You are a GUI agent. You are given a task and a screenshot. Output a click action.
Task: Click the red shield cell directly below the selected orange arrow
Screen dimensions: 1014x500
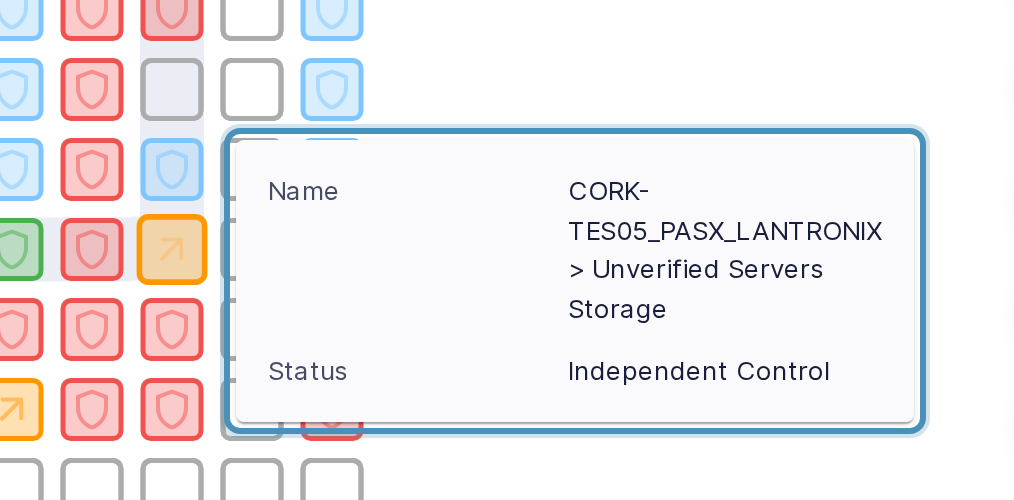172,329
